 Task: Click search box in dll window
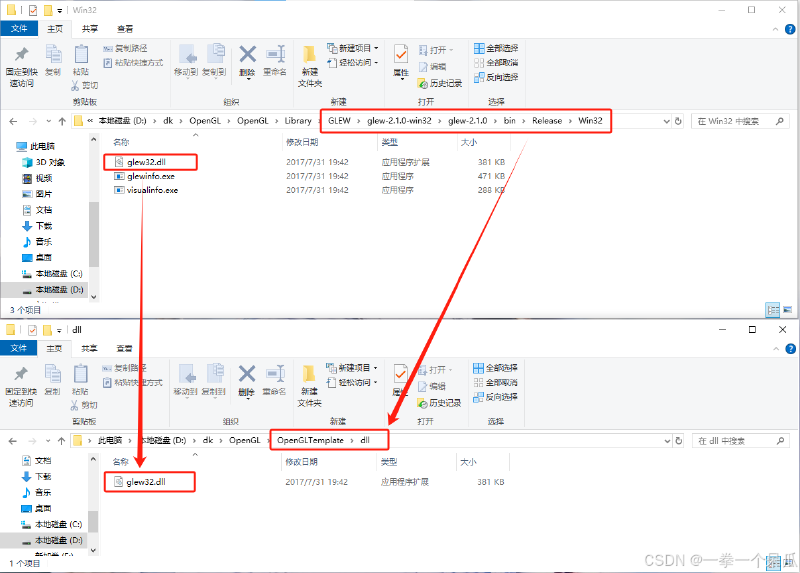tap(740, 441)
